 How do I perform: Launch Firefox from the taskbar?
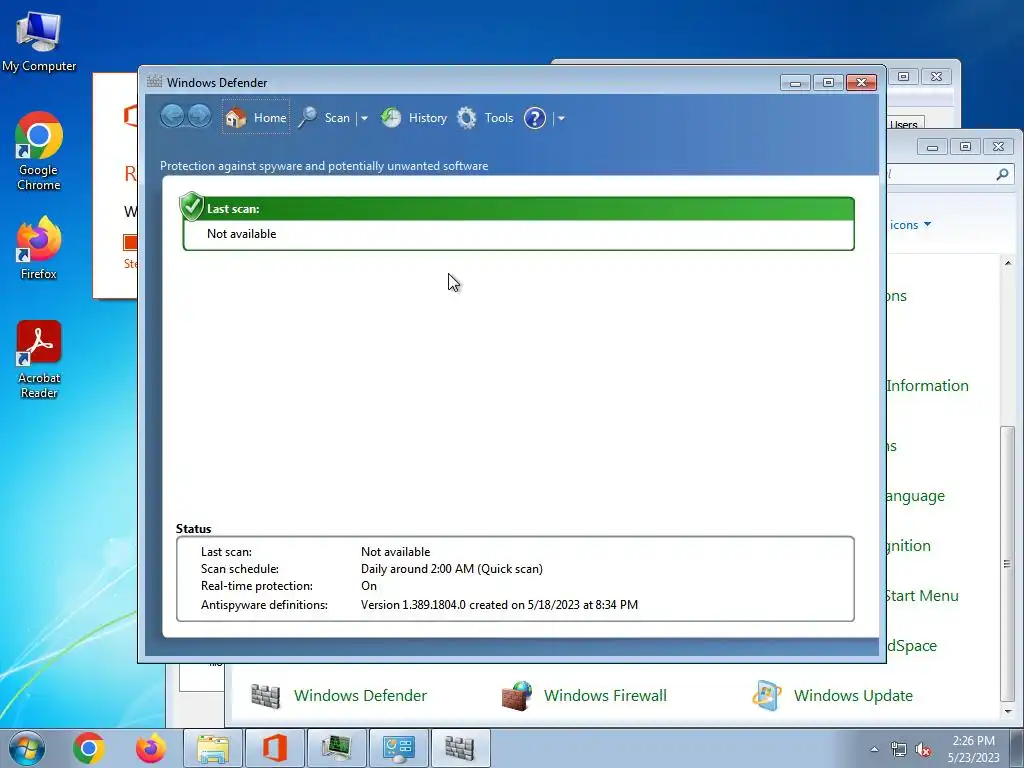(x=151, y=748)
